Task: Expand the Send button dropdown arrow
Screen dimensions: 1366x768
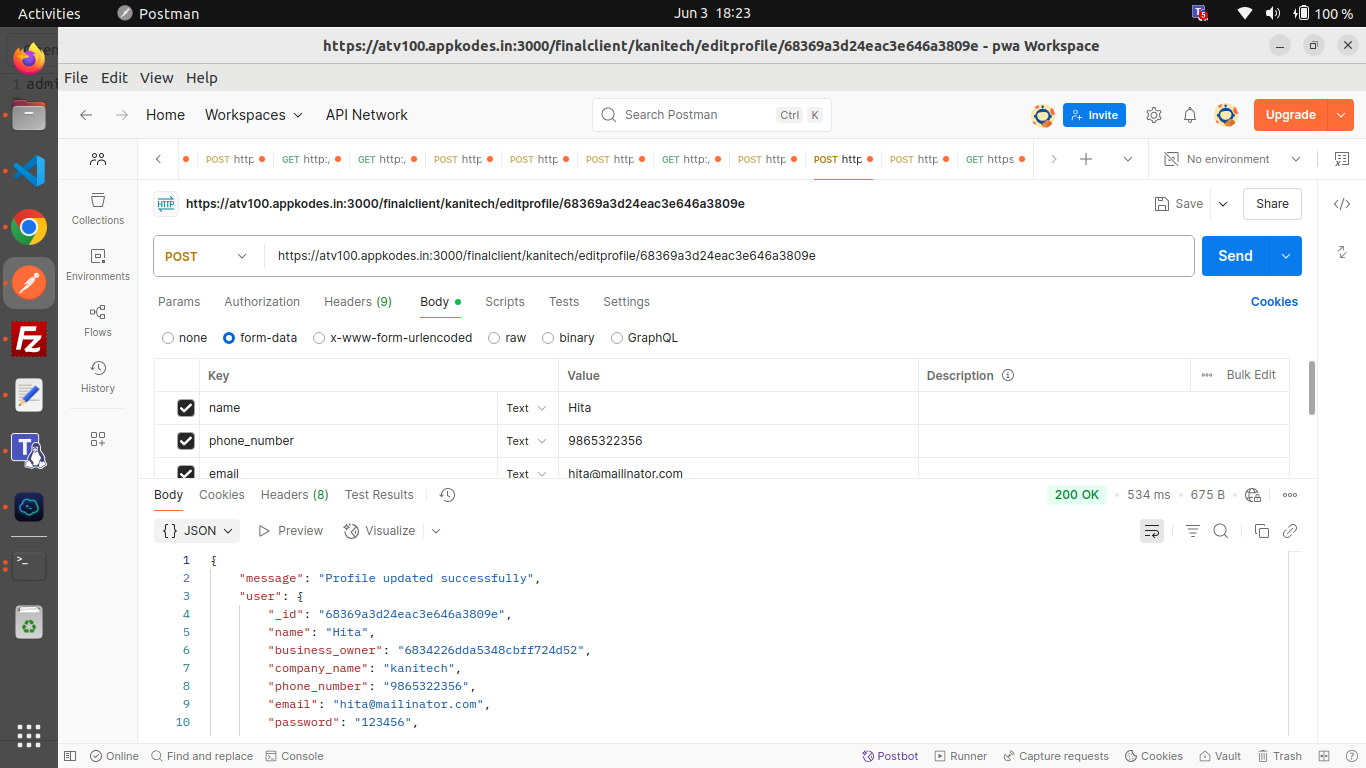Action: click(1285, 256)
